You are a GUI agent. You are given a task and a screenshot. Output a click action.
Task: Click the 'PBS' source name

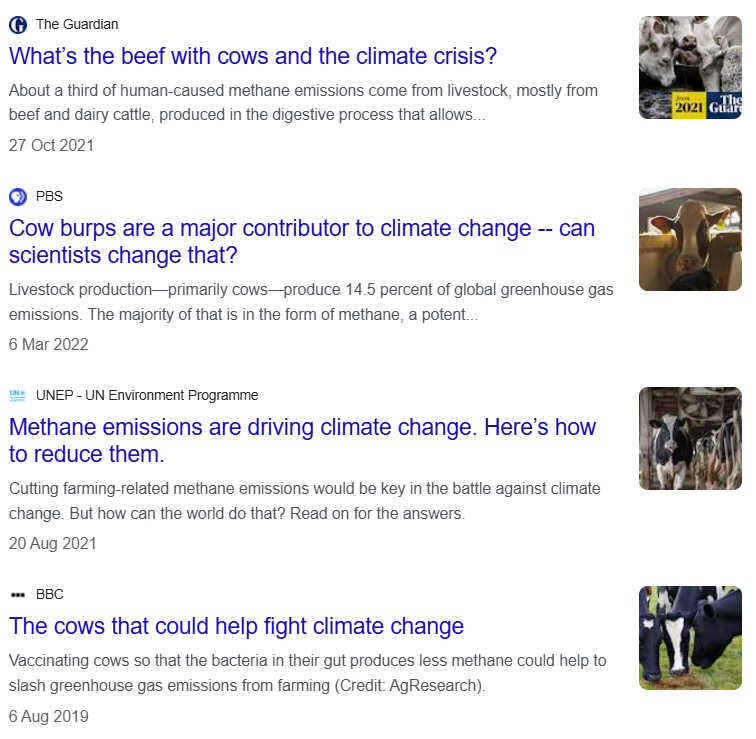[49, 196]
